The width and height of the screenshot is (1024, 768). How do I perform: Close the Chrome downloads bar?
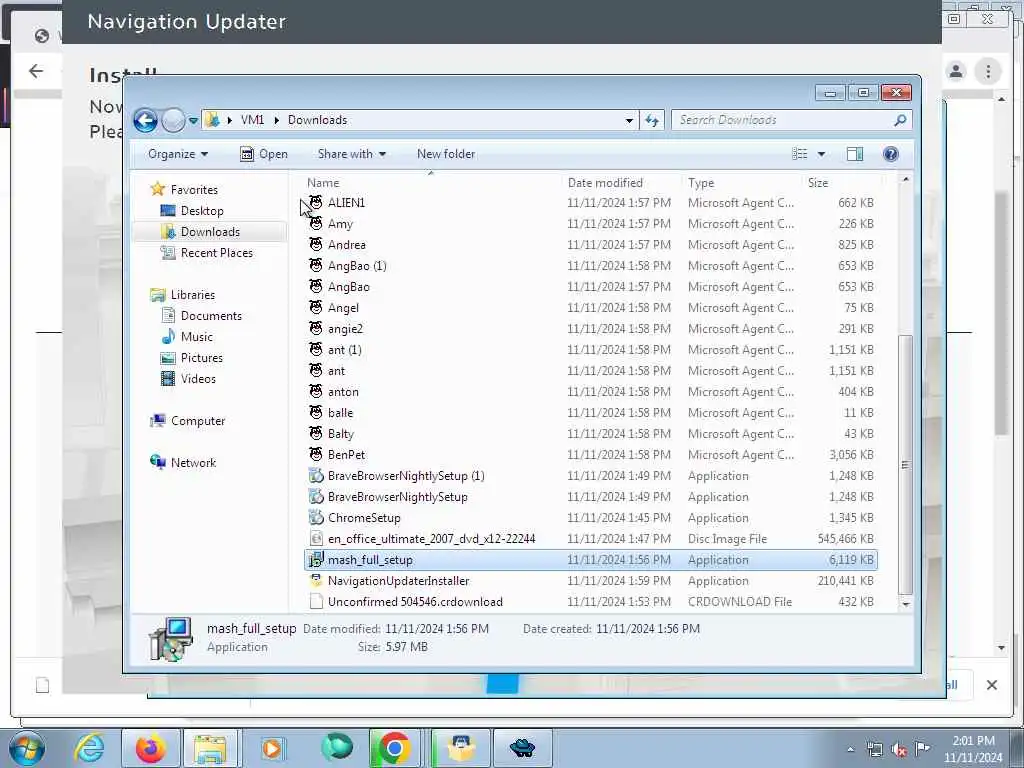991,685
